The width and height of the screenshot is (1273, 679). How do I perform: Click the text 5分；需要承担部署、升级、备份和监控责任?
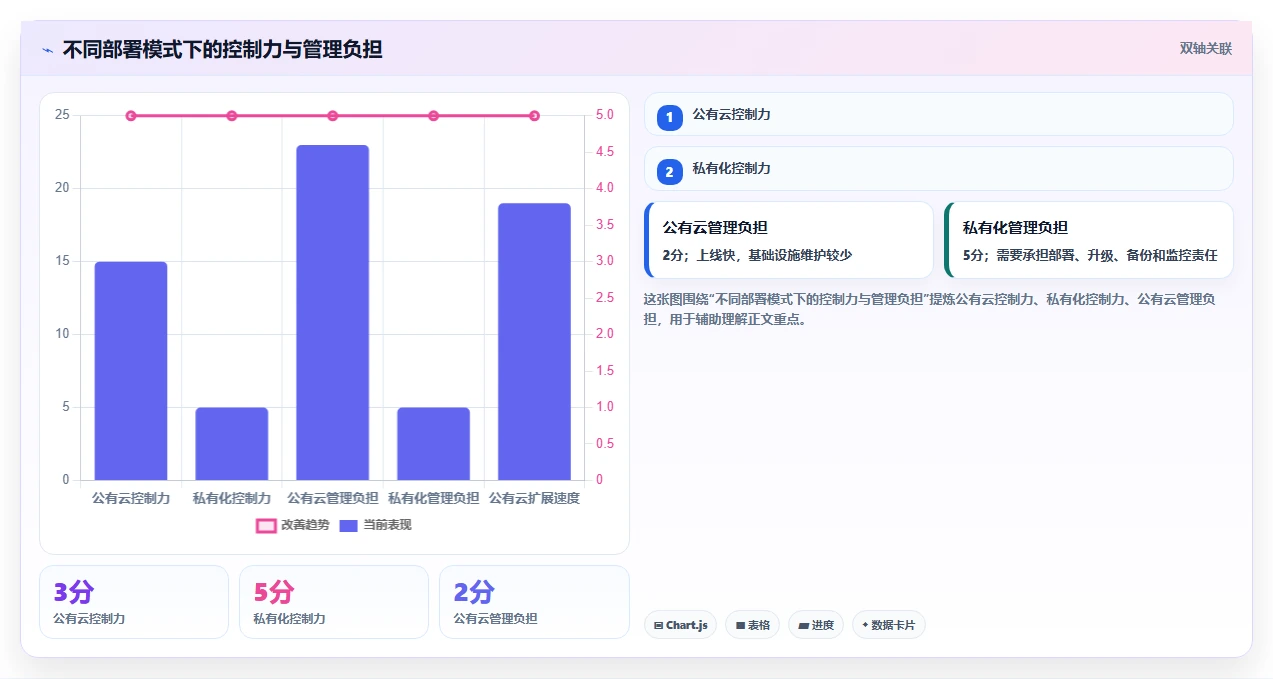(x=1090, y=255)
